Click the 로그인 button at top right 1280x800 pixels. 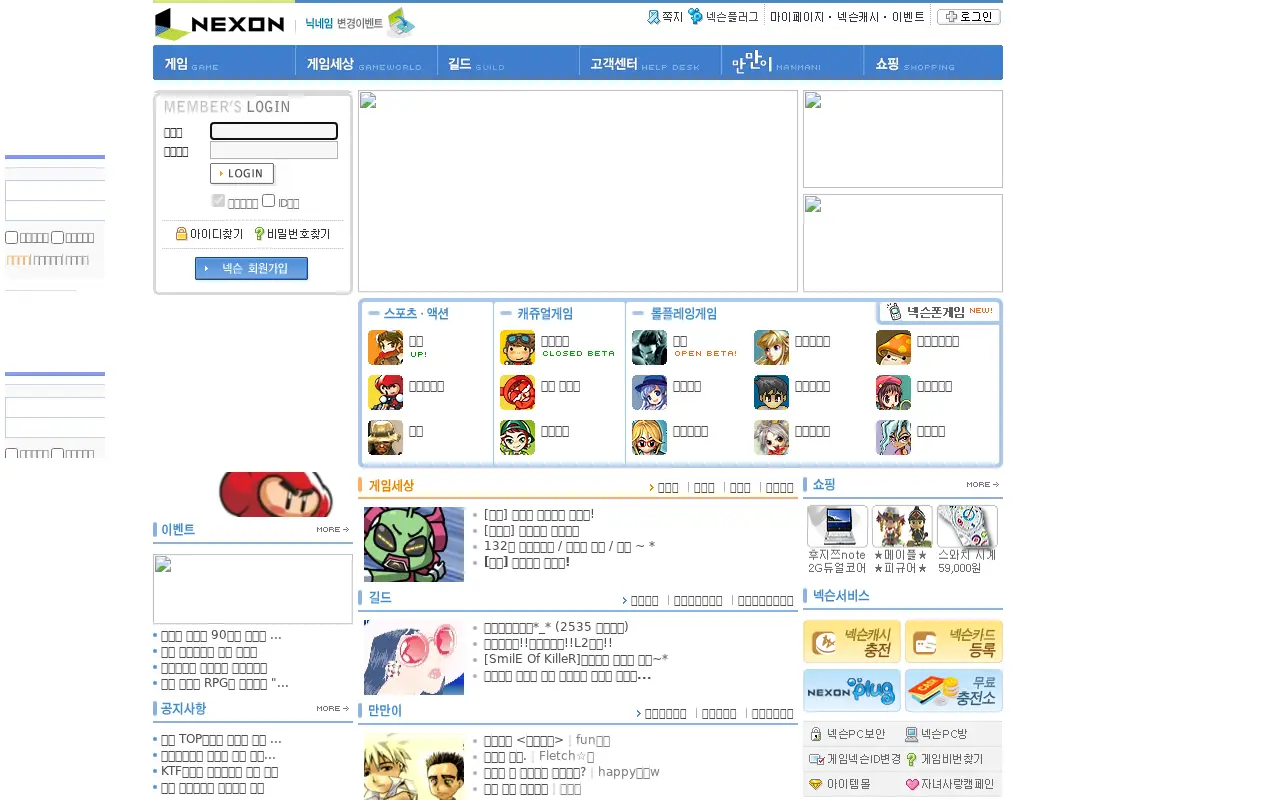pos(969,17)
